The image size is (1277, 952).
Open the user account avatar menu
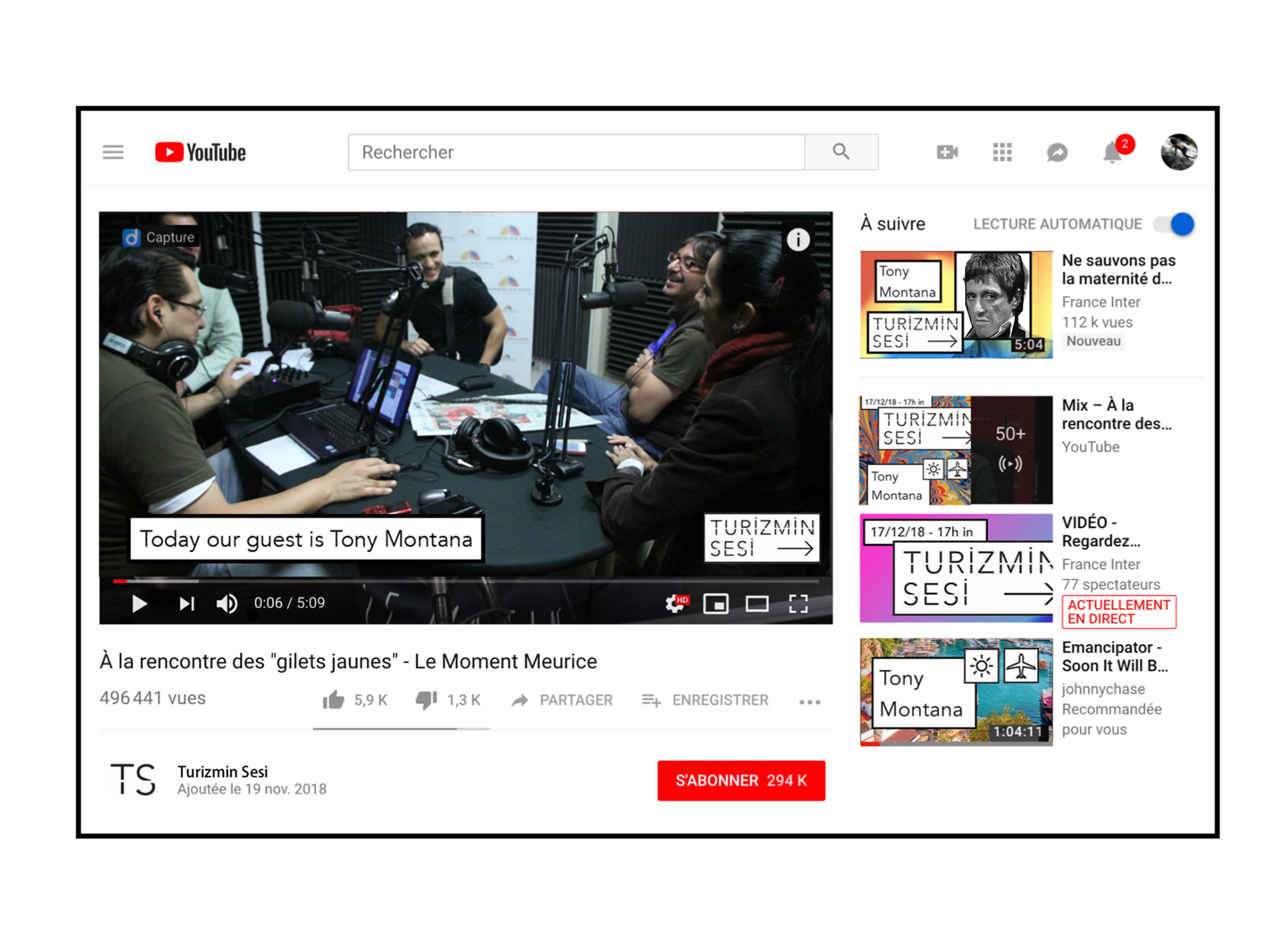1179,152
